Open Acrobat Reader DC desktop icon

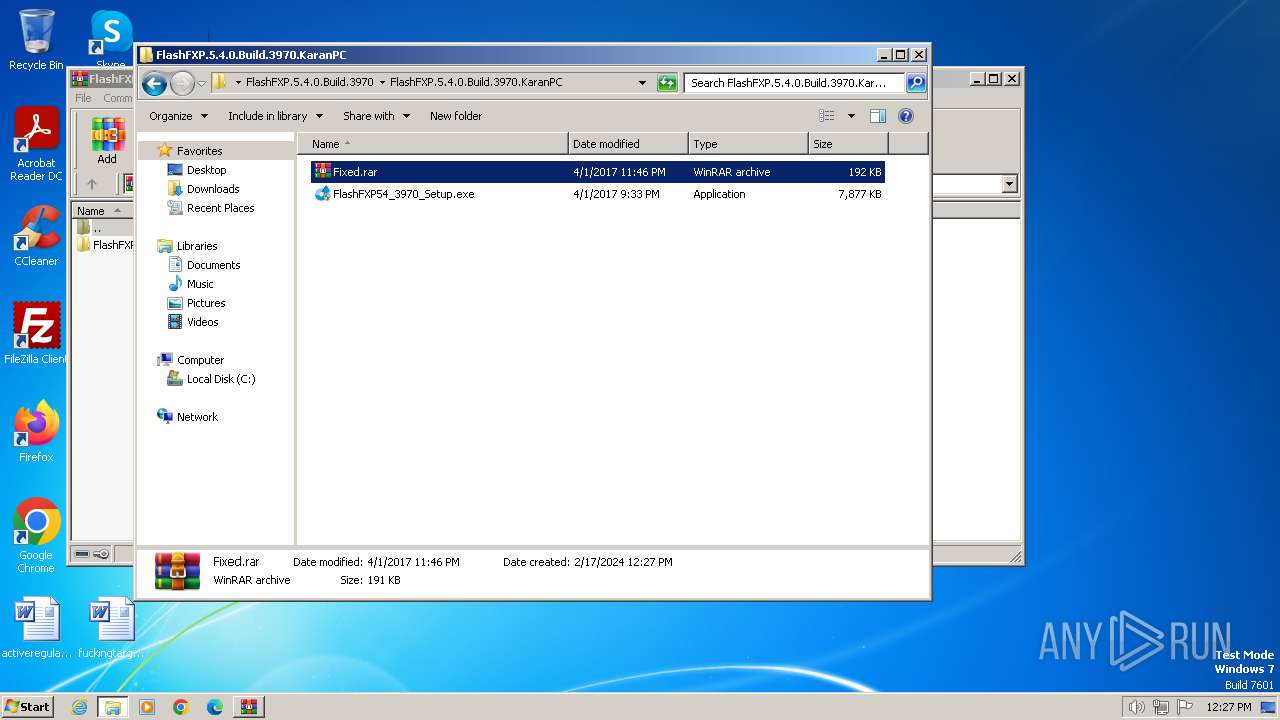pos(36,145)
